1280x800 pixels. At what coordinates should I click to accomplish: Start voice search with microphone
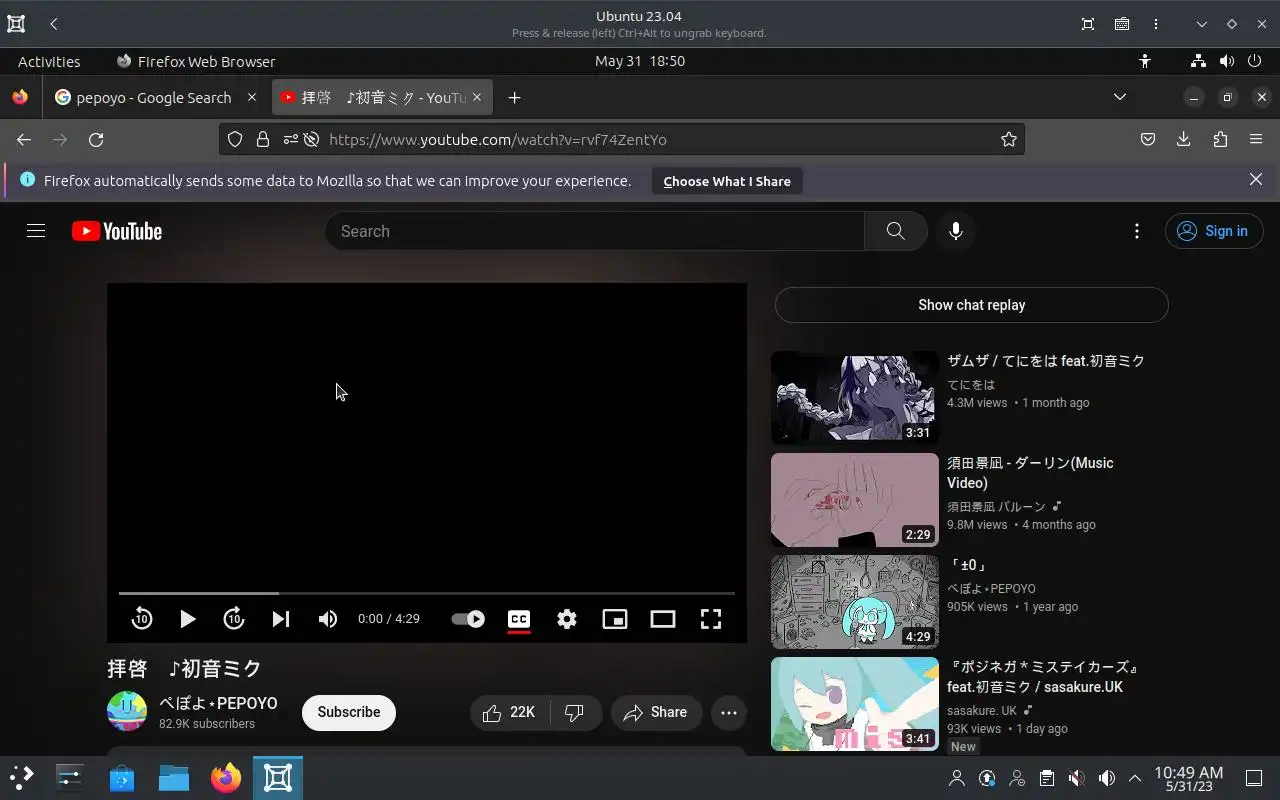[x=956, y=231]
